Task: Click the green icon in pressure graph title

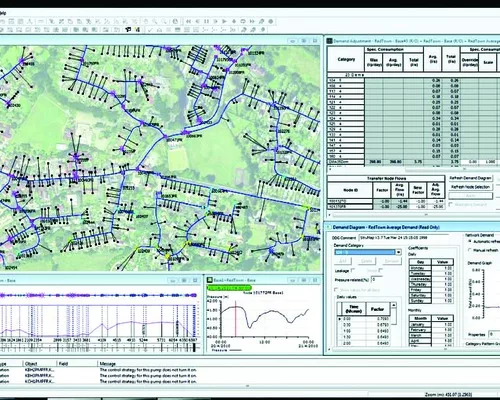Action: pyautogui.click(x=210, y=280)
